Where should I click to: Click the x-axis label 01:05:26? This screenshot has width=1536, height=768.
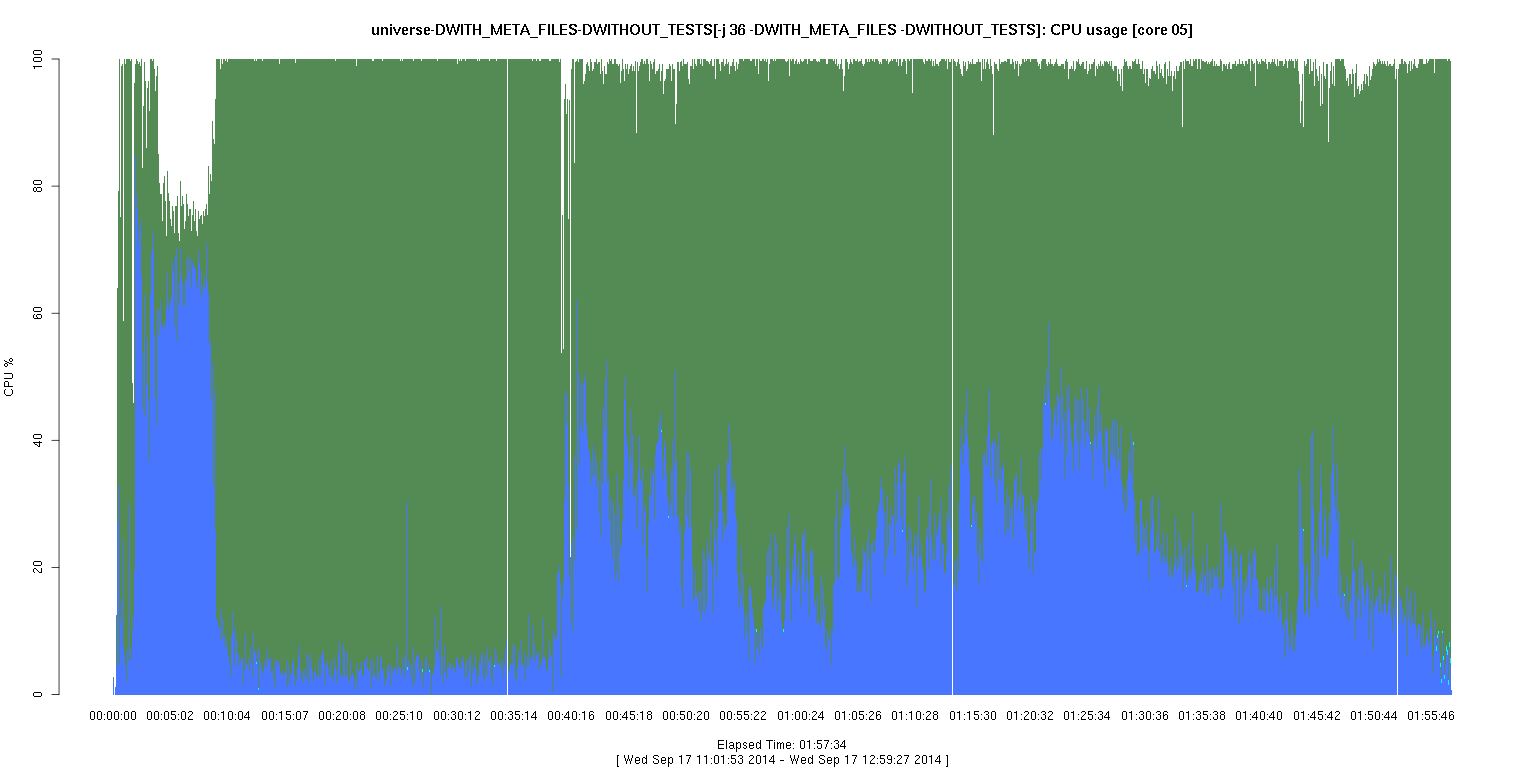858,716
